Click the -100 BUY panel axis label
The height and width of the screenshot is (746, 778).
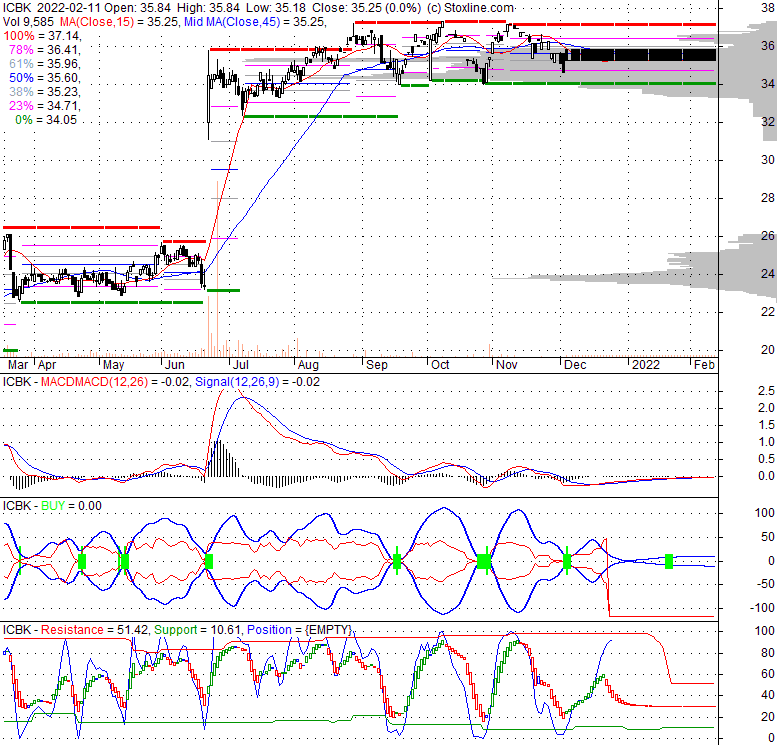(x=765, y=608)
